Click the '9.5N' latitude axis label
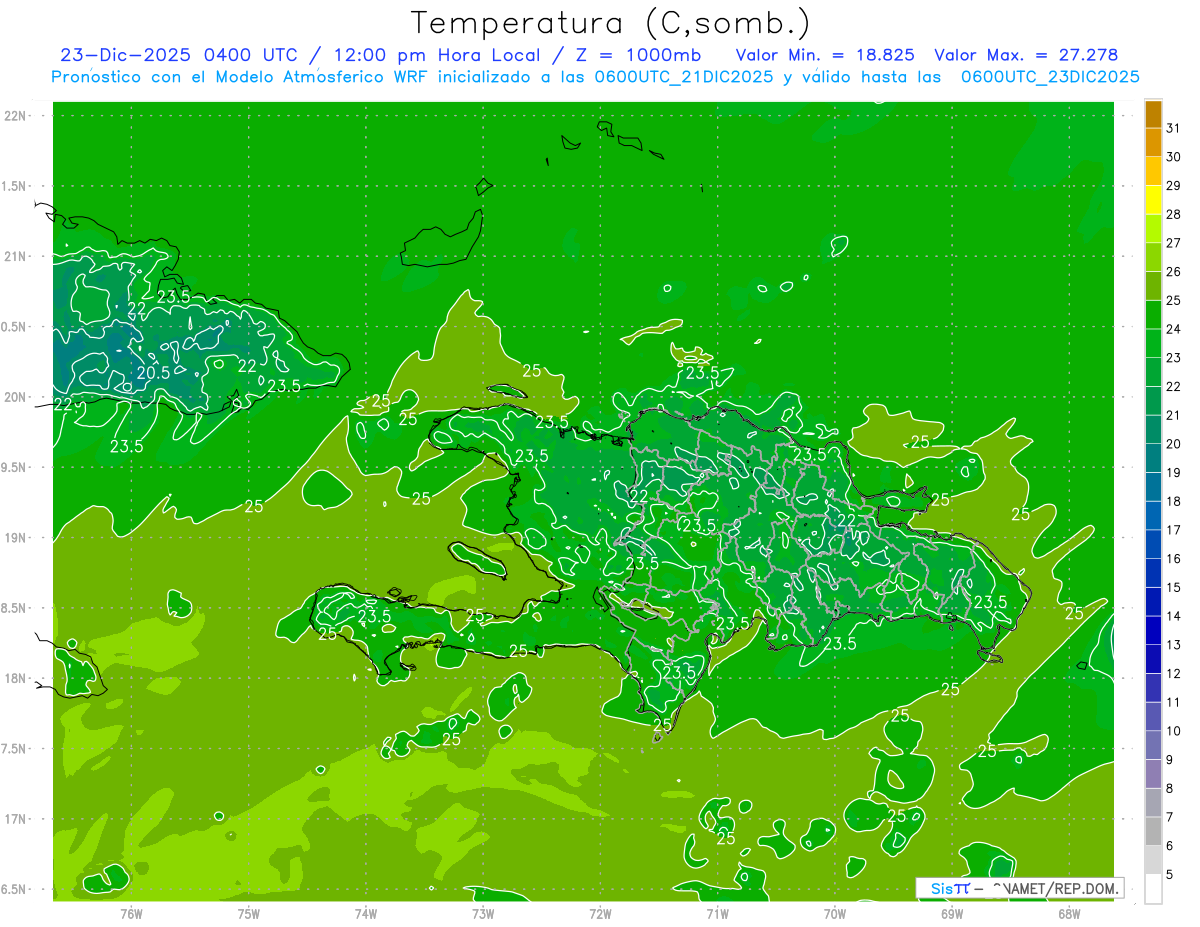This screenshot has width=1200, height=927. (14, 467)
